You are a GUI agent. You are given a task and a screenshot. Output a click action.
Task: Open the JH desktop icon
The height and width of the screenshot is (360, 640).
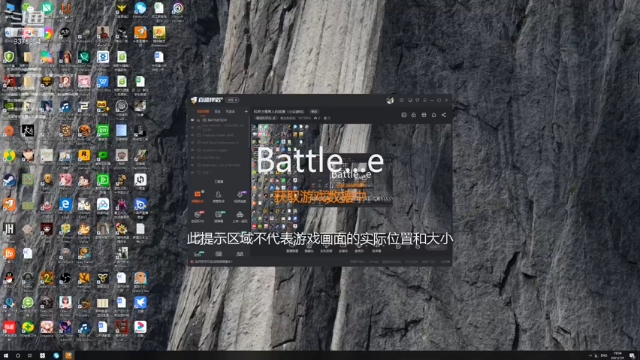coord(9,229)
